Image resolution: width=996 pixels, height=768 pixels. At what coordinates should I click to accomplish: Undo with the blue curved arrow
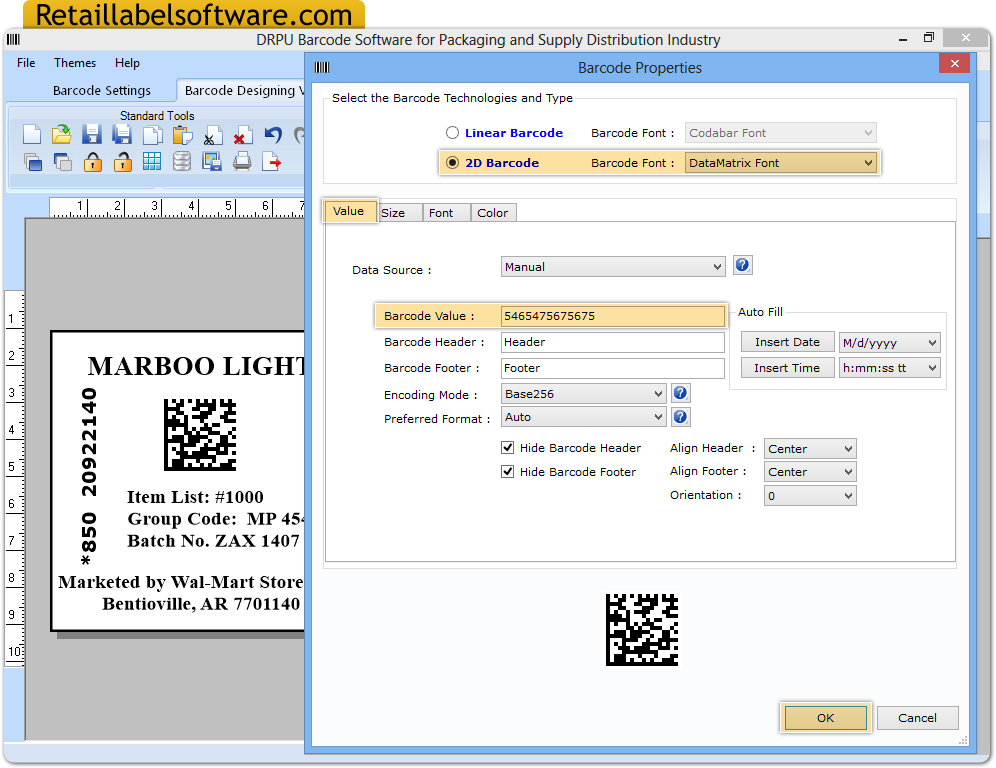(x=273, y=135)
